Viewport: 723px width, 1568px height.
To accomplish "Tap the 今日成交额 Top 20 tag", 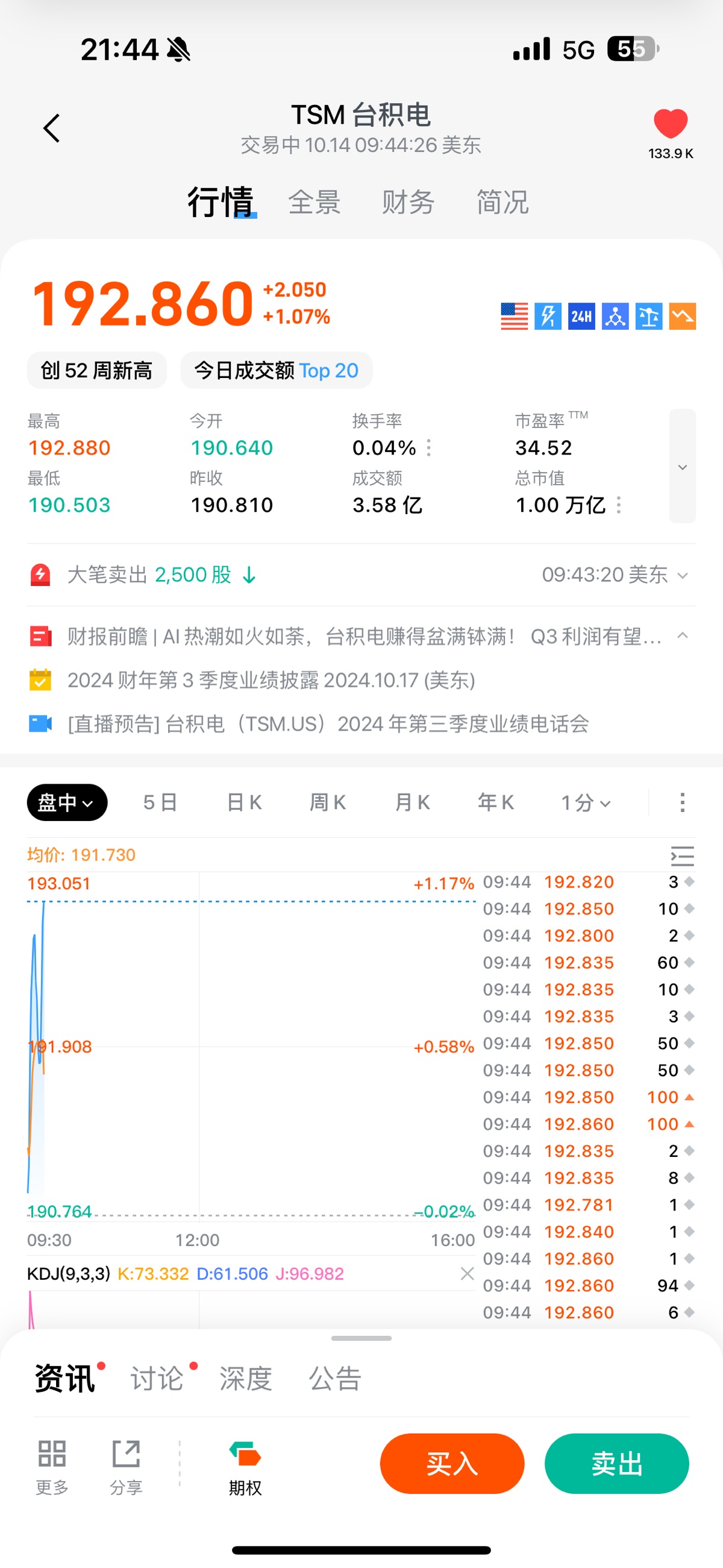I will (277, 370).
